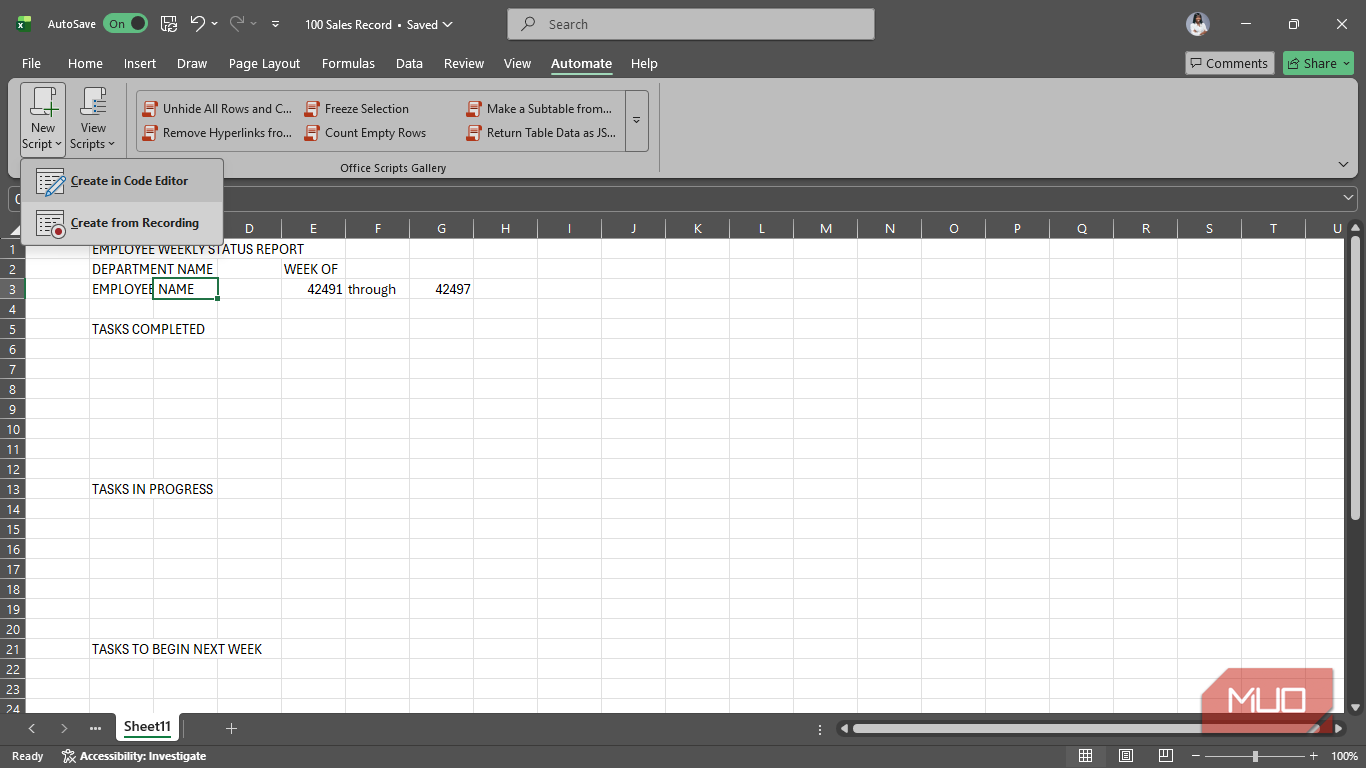Screen dimensions: 1366x768
Task: Open the Data tab
Action: click(409, 63)
